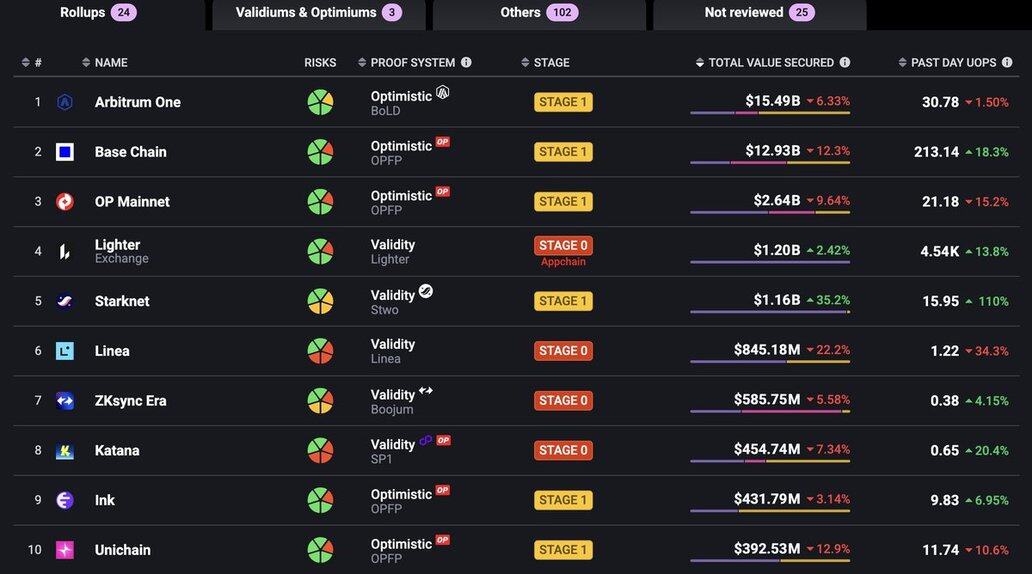This screenshot has width=1032, height=574.
Task: Click the Unichain pink logo icon
Action: pos(65,550)
